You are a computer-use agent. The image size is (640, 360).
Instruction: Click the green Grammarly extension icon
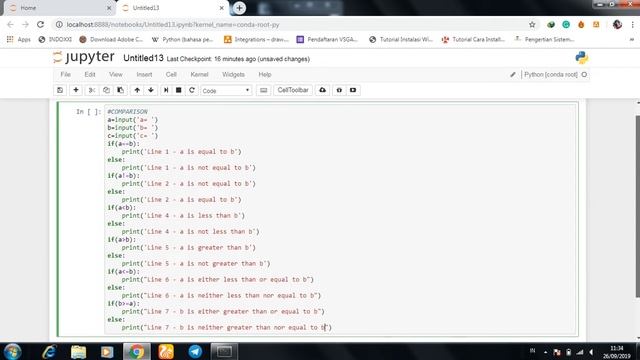coord(566,24)
